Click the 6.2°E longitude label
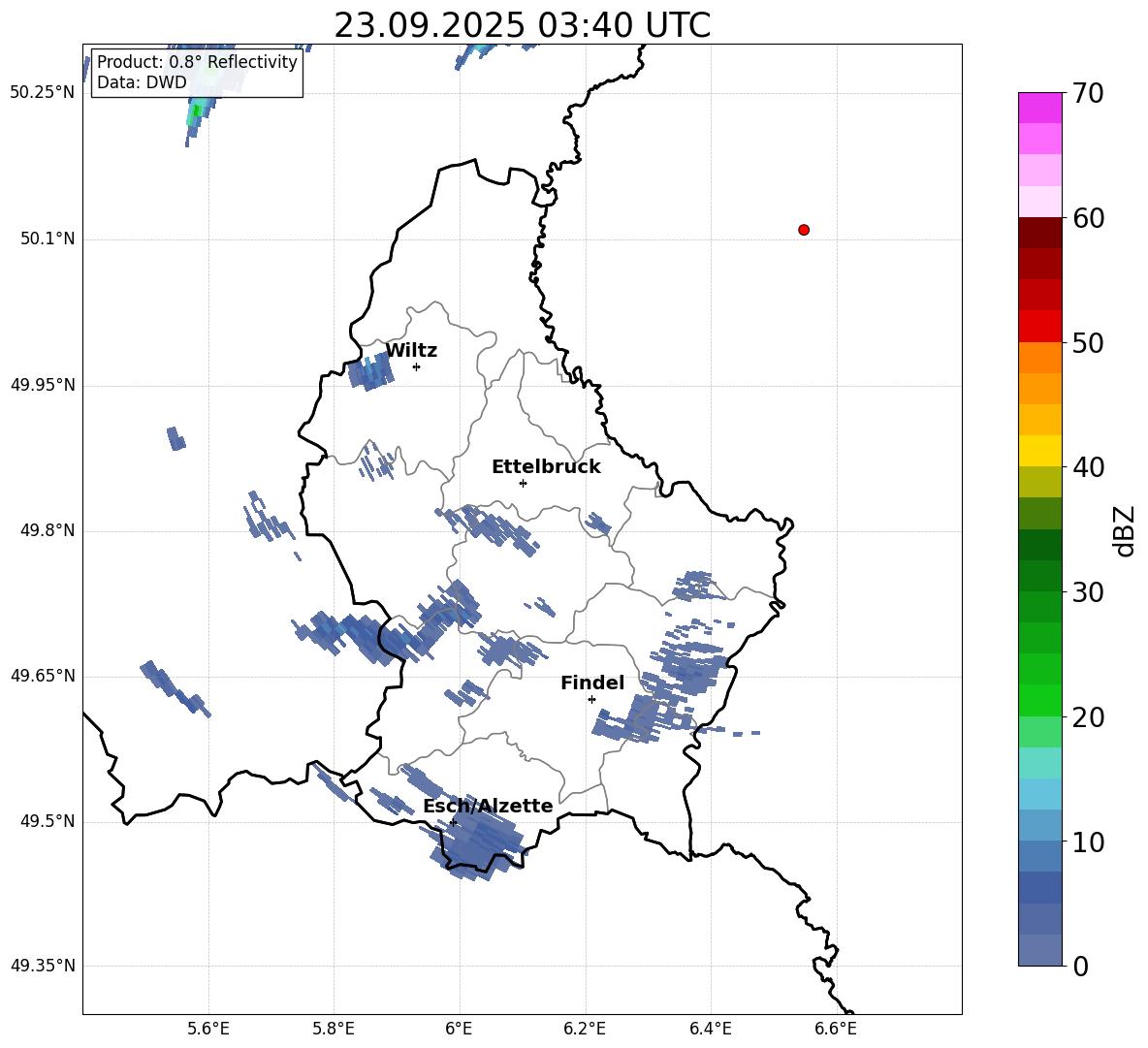Image resolution: width=1148 pixels, height=1048 pixels. click(585, 1029)
